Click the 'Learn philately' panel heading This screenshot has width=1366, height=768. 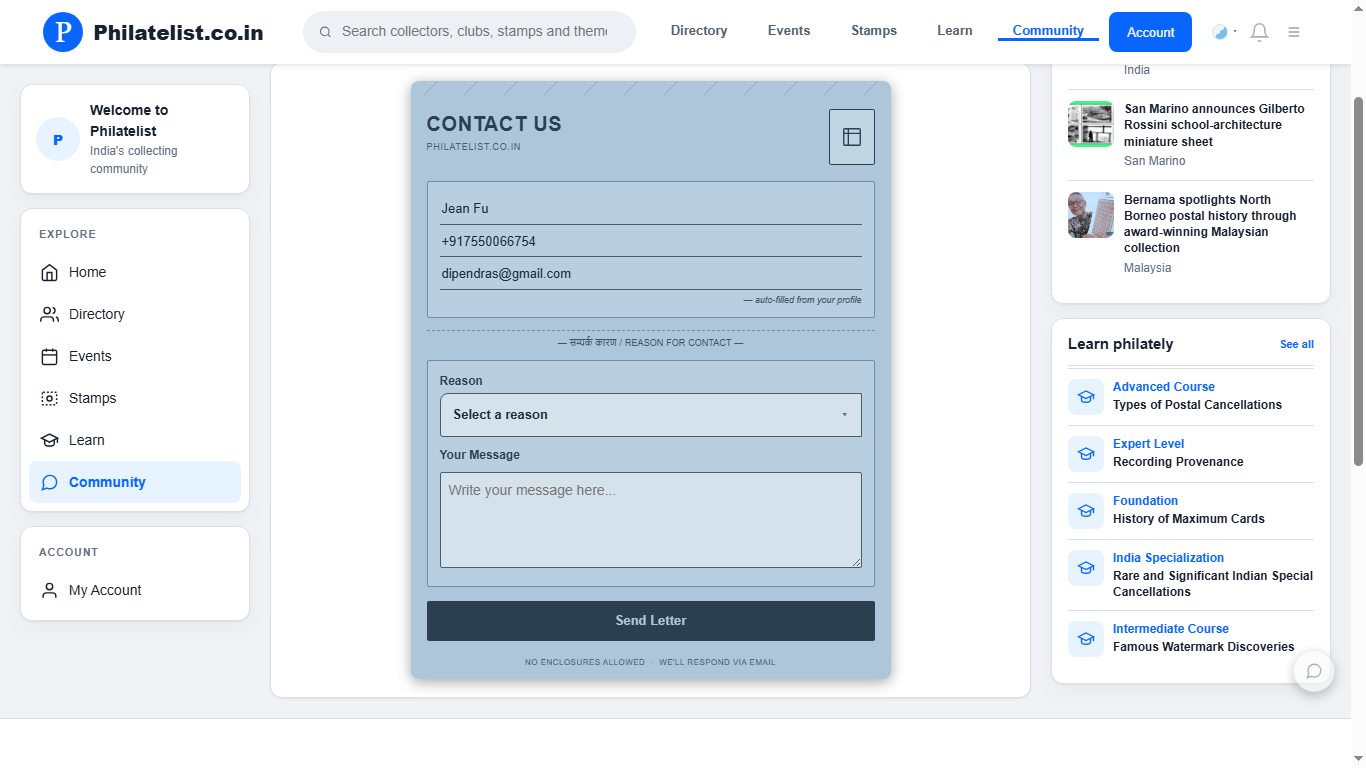click(1120, 344)
